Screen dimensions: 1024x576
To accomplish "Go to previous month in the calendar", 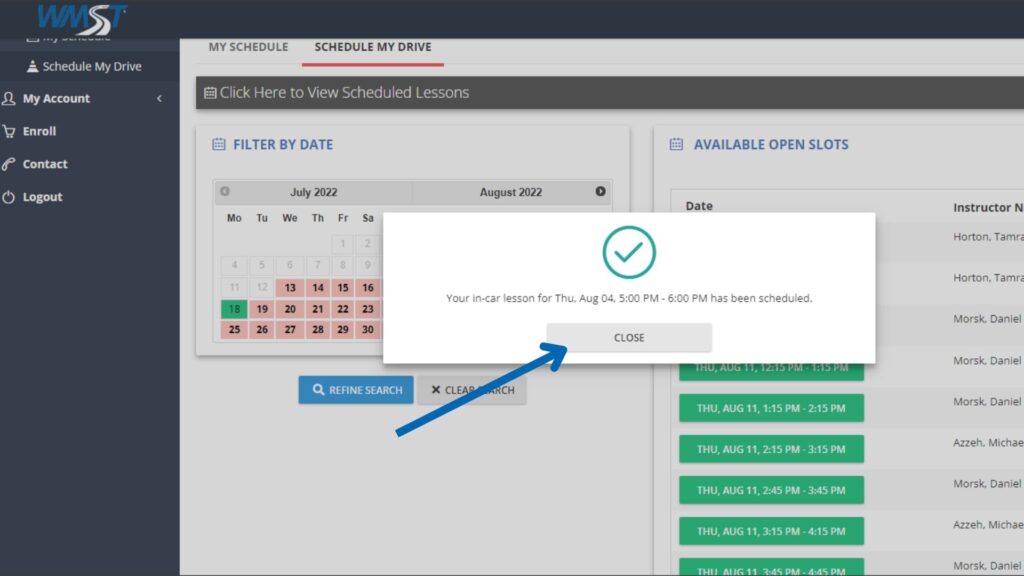I will [225, 191].
